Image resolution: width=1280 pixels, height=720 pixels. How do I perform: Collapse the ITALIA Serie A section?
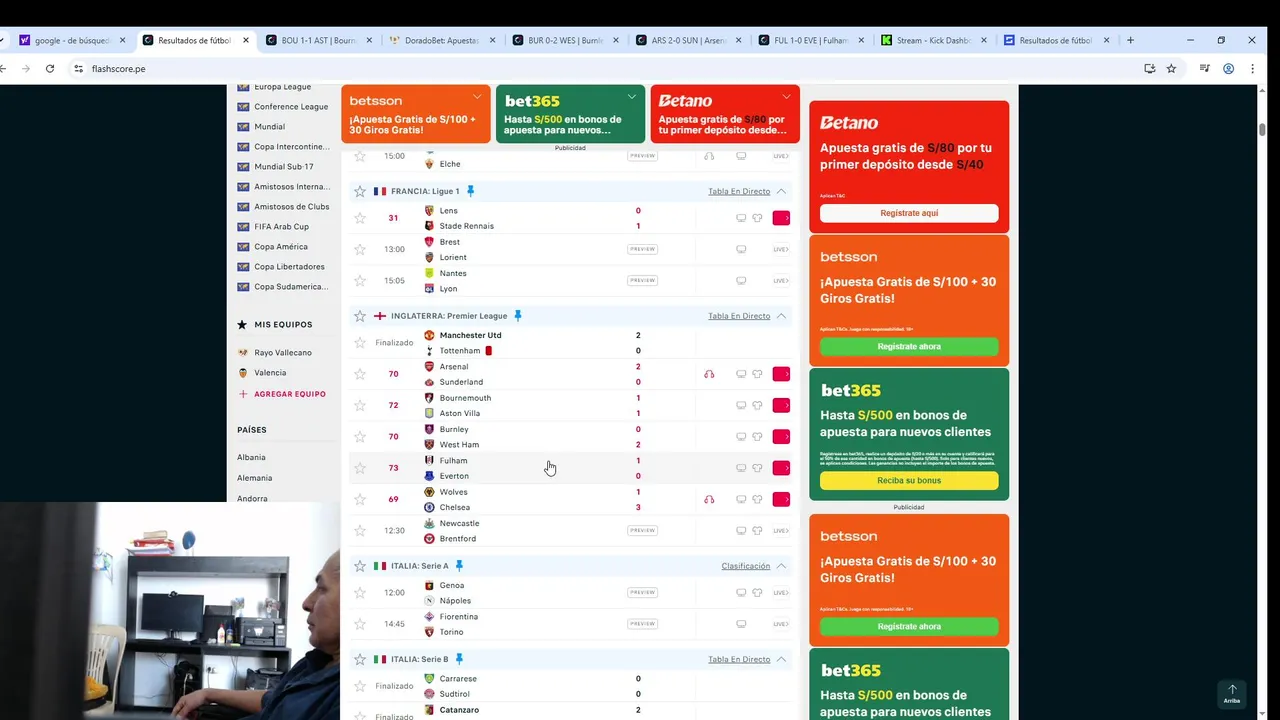781,566
